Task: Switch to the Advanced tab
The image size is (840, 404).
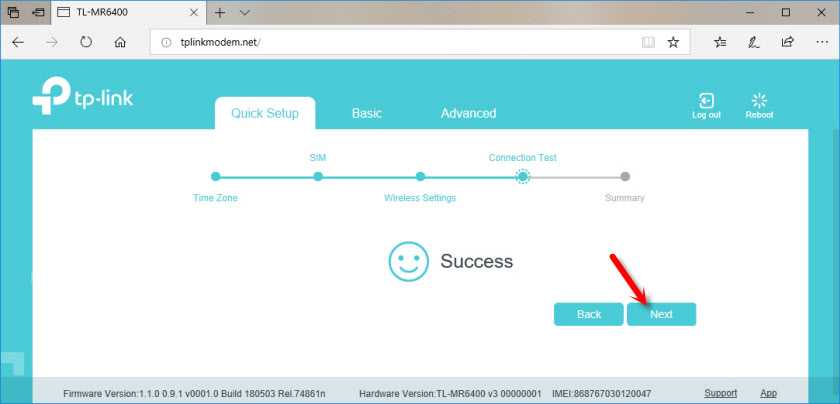Action: click(468, 113)
